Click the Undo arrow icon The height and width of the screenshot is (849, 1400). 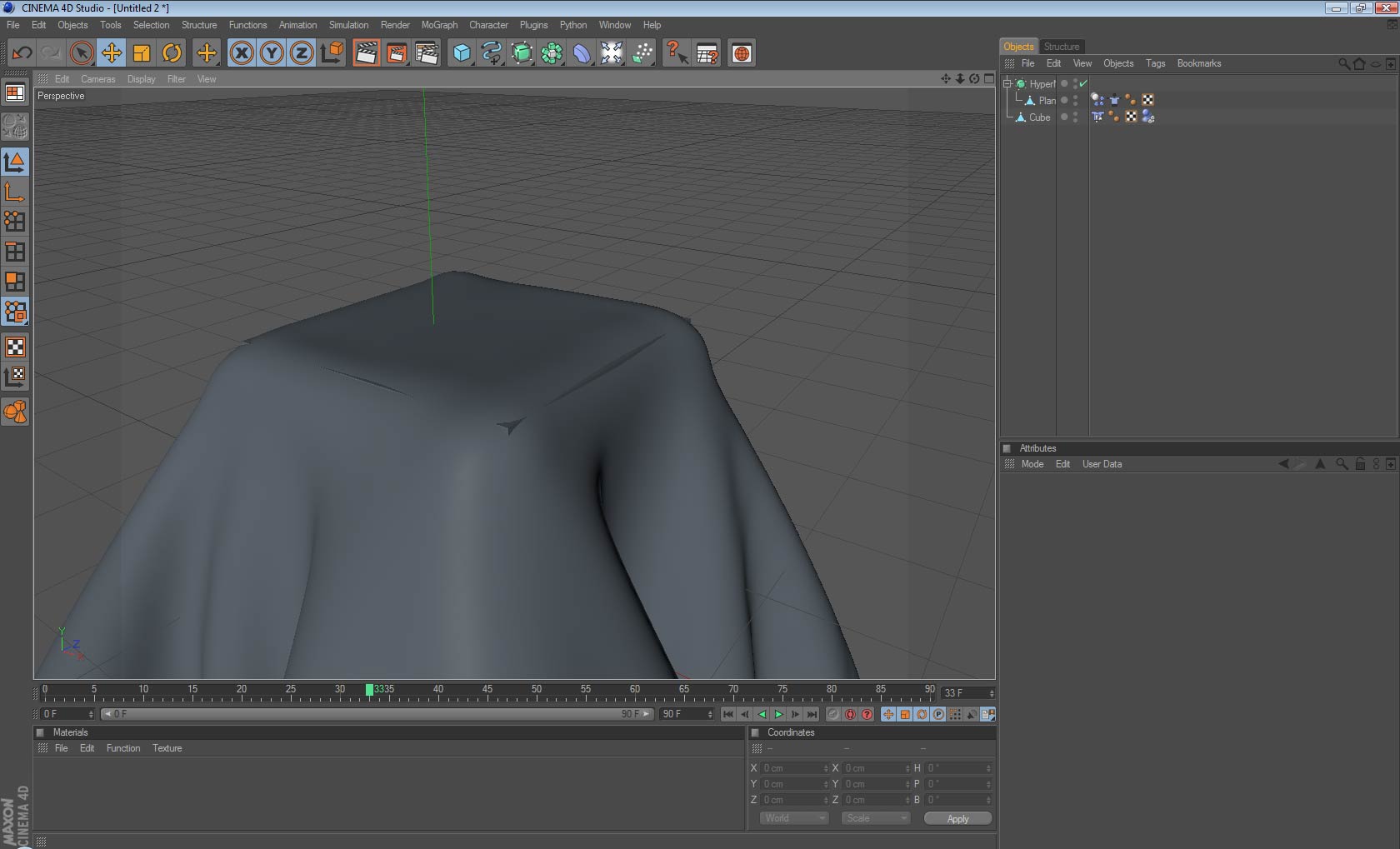click(22, 53)
